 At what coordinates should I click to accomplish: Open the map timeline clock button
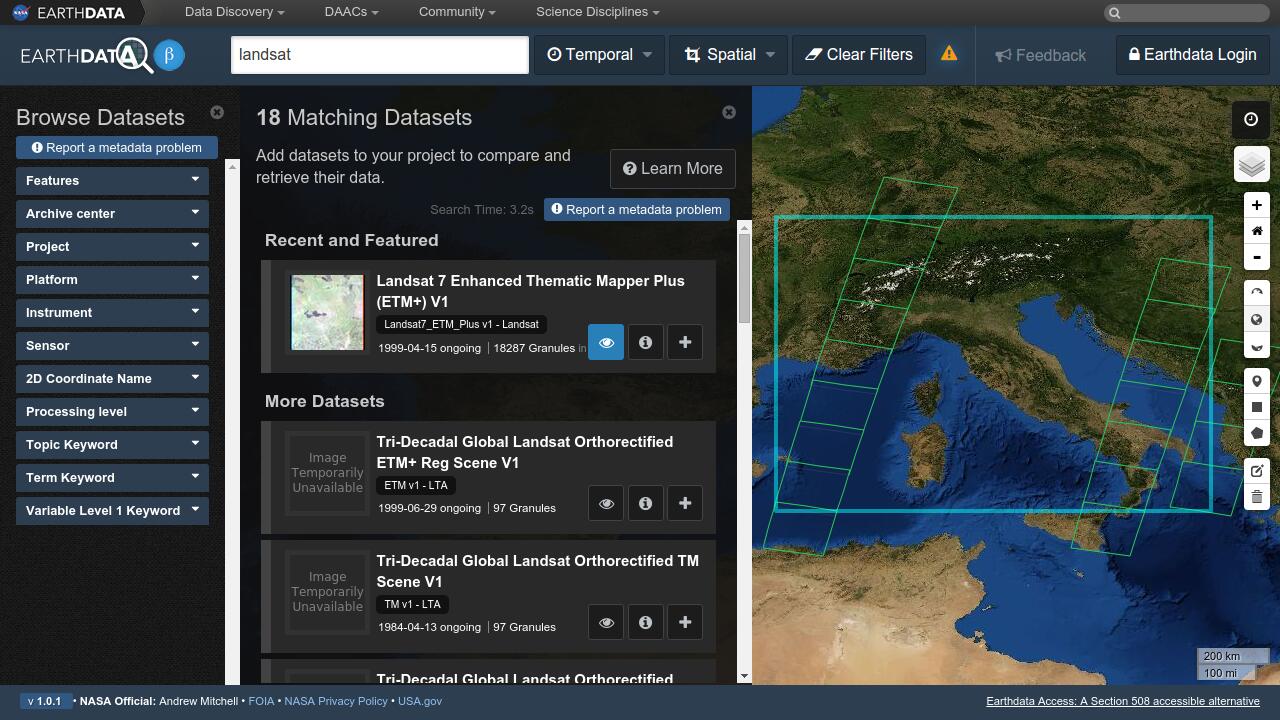click(1251, 119)
